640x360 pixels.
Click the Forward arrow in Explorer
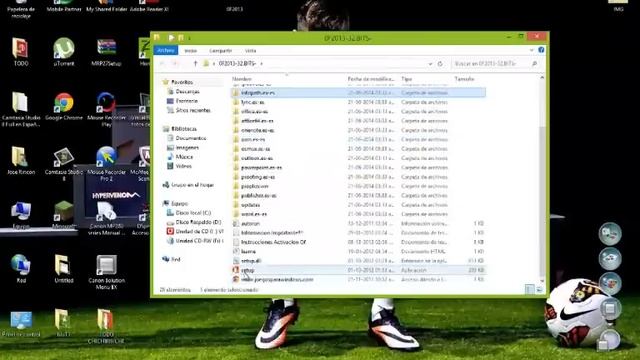pyautogui.click(x=175, y=64)
